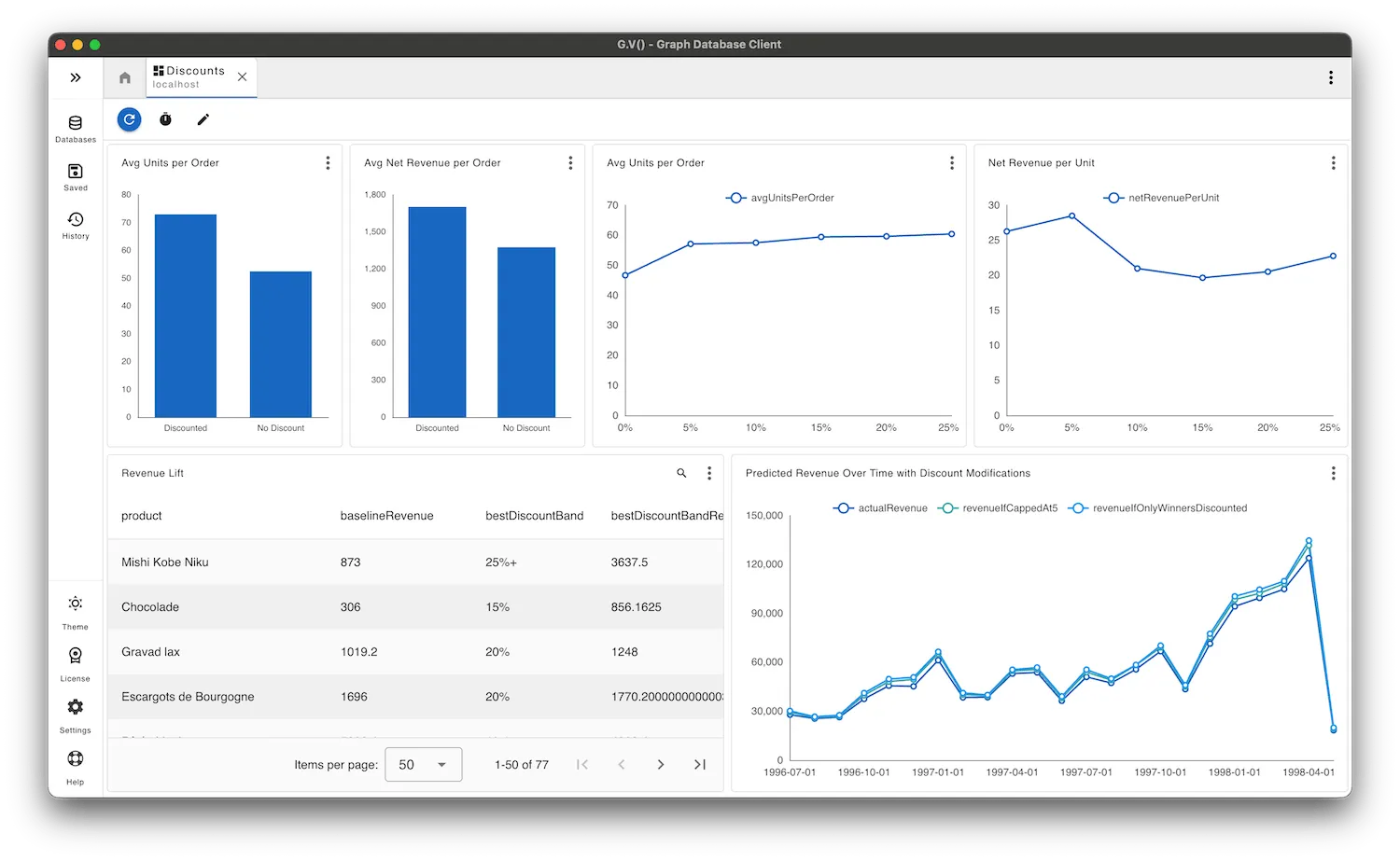Jump to last page of Revenue Lift
The width and height of the screenshot is (1400, 861).
(700, 765)
